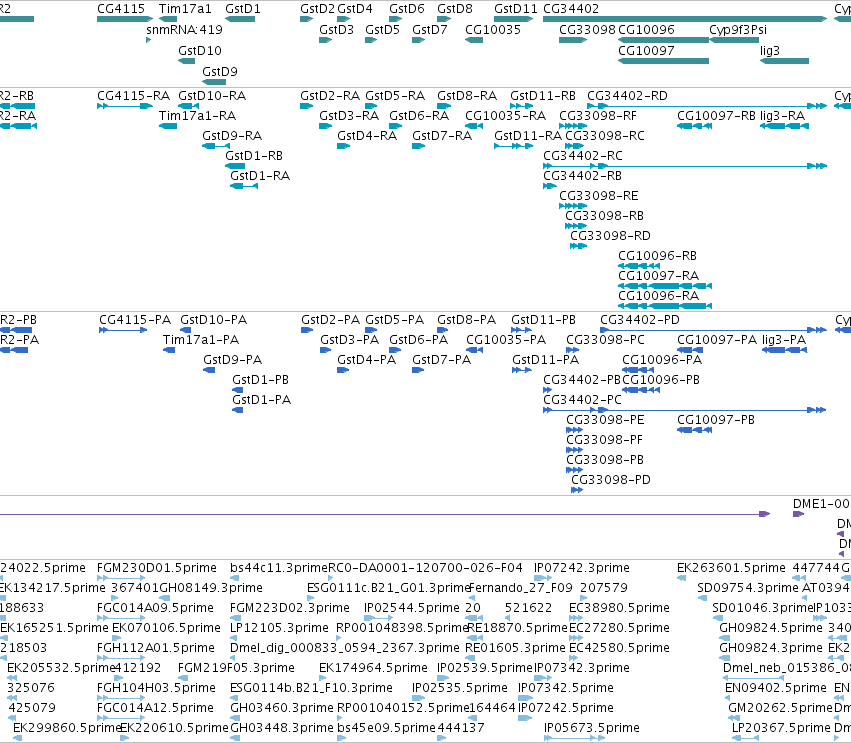Click the GstD11-RB transcript label
Viewport: 851px width, 743px height.
[x=543, y=96]
